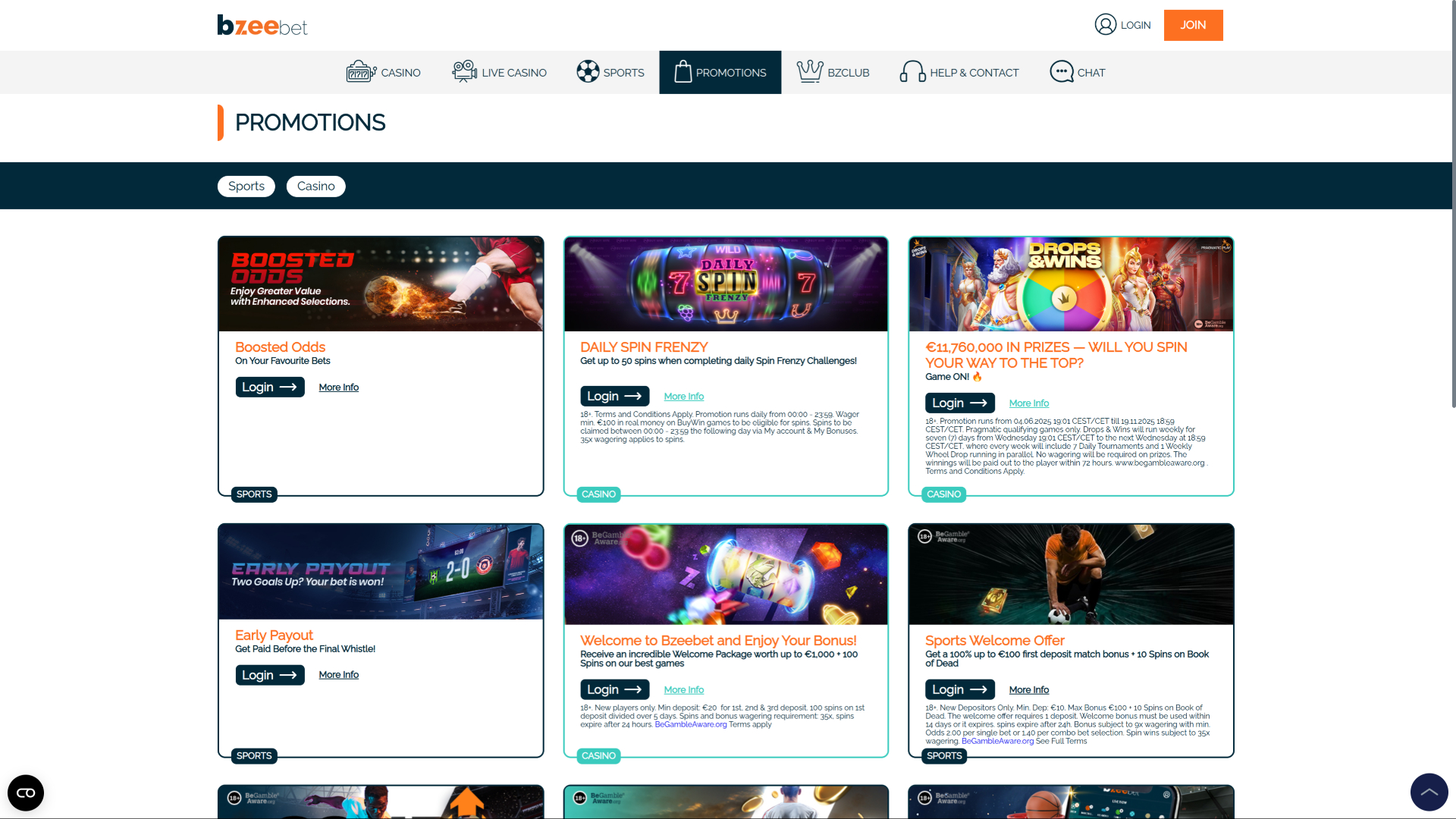Click Login on the Boosted Odds card
Screen dimensions: 1456x819
(269, 387)
